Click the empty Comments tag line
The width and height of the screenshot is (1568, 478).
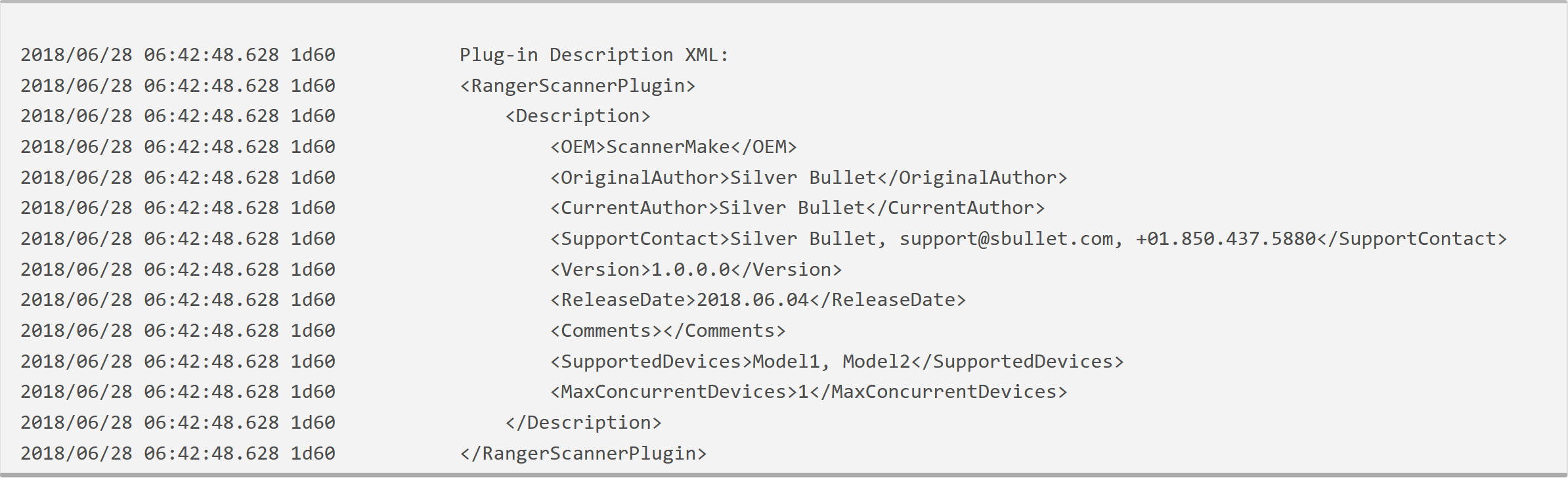[668, 331]
